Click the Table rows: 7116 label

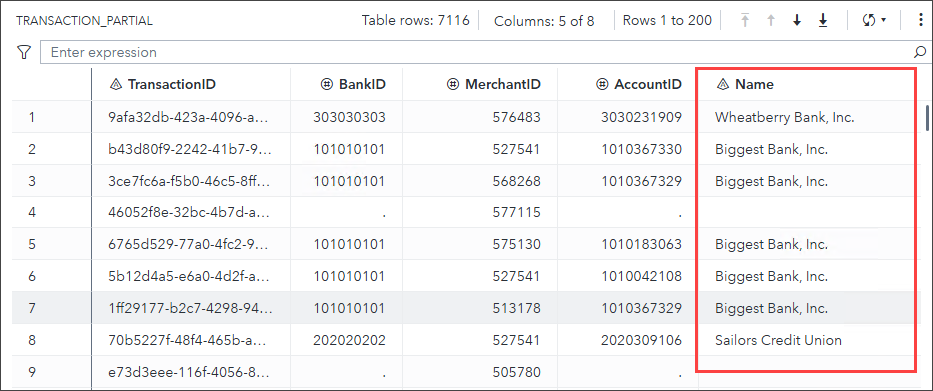pos(415,20)
